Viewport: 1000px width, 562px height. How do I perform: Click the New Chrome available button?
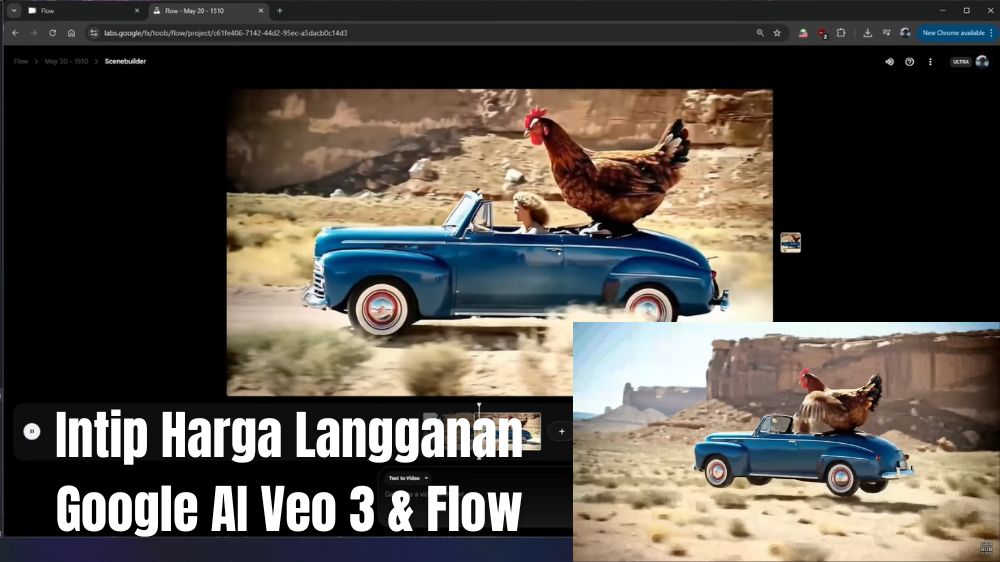955,33
